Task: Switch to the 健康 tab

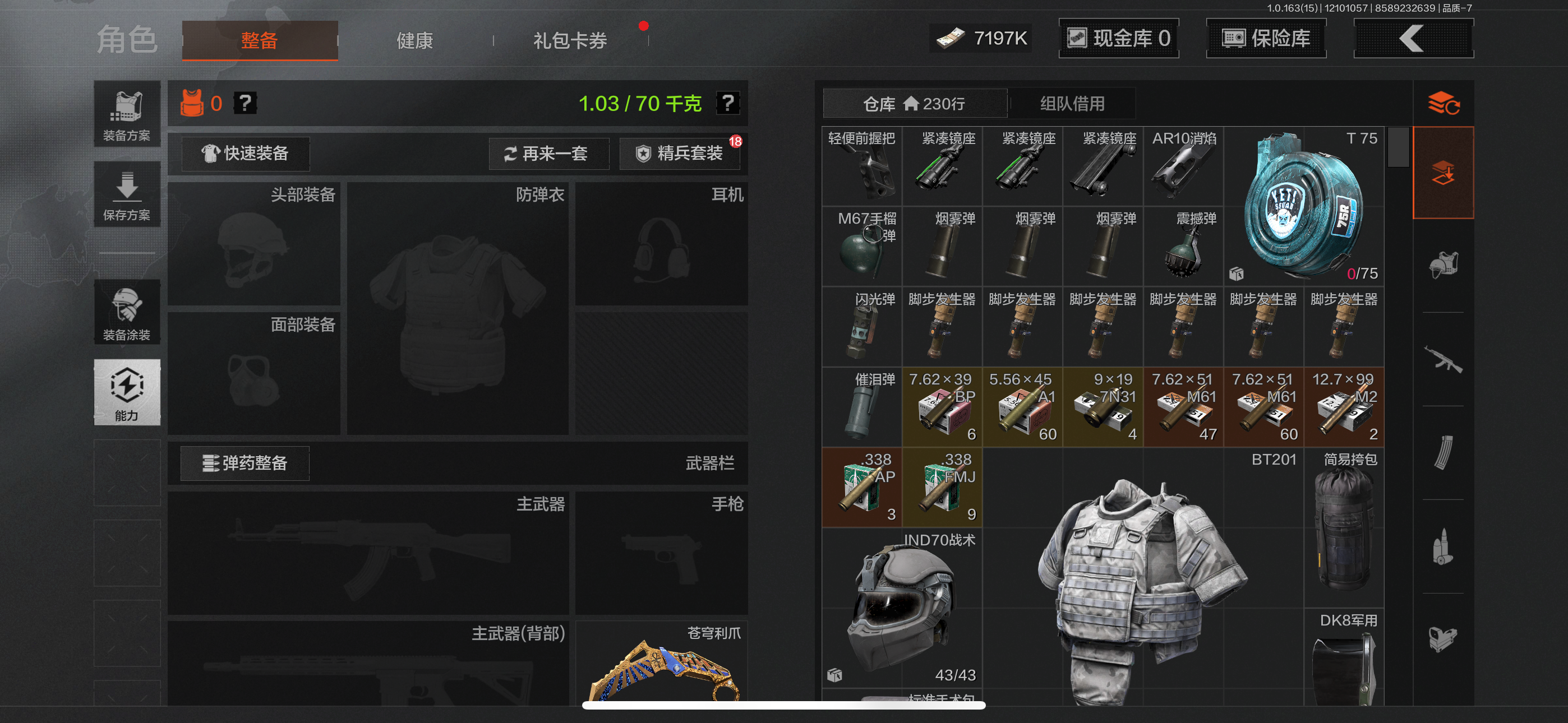Action: [x=414, y=41]
